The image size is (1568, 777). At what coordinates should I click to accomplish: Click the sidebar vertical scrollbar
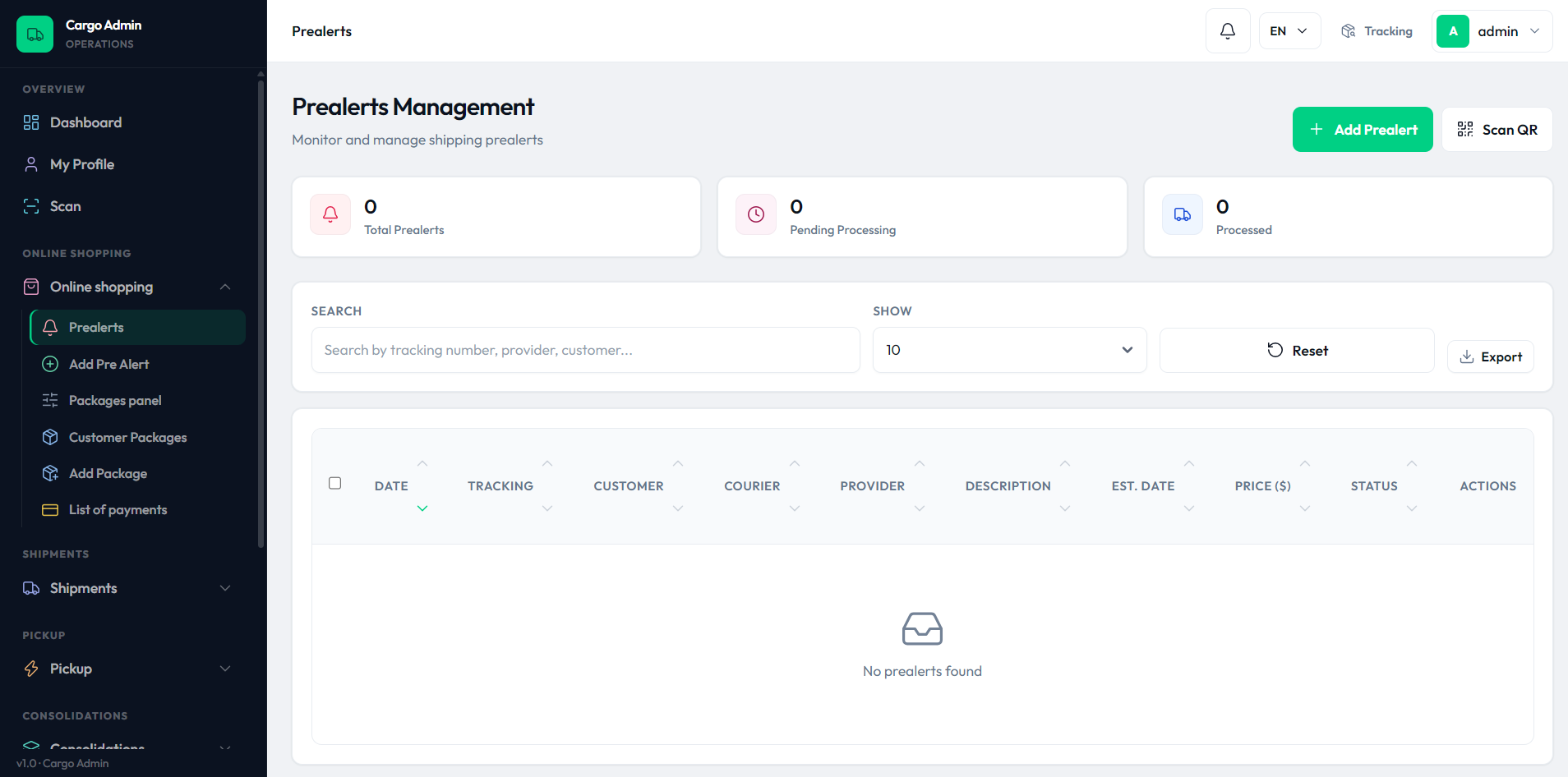pyautogui.click(x=261, y=312)
